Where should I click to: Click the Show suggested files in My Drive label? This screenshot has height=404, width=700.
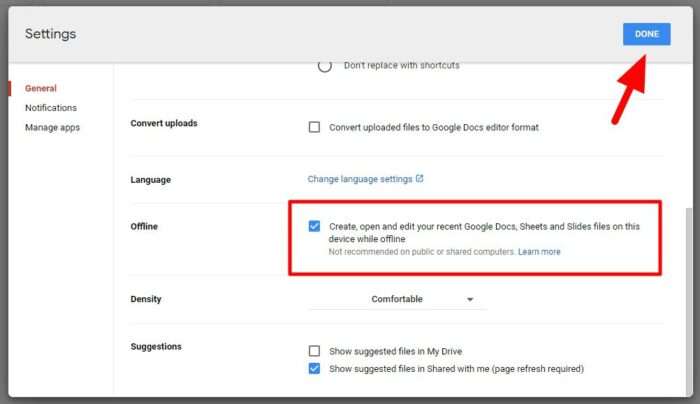pyautogui.click(x=396, y=351)
